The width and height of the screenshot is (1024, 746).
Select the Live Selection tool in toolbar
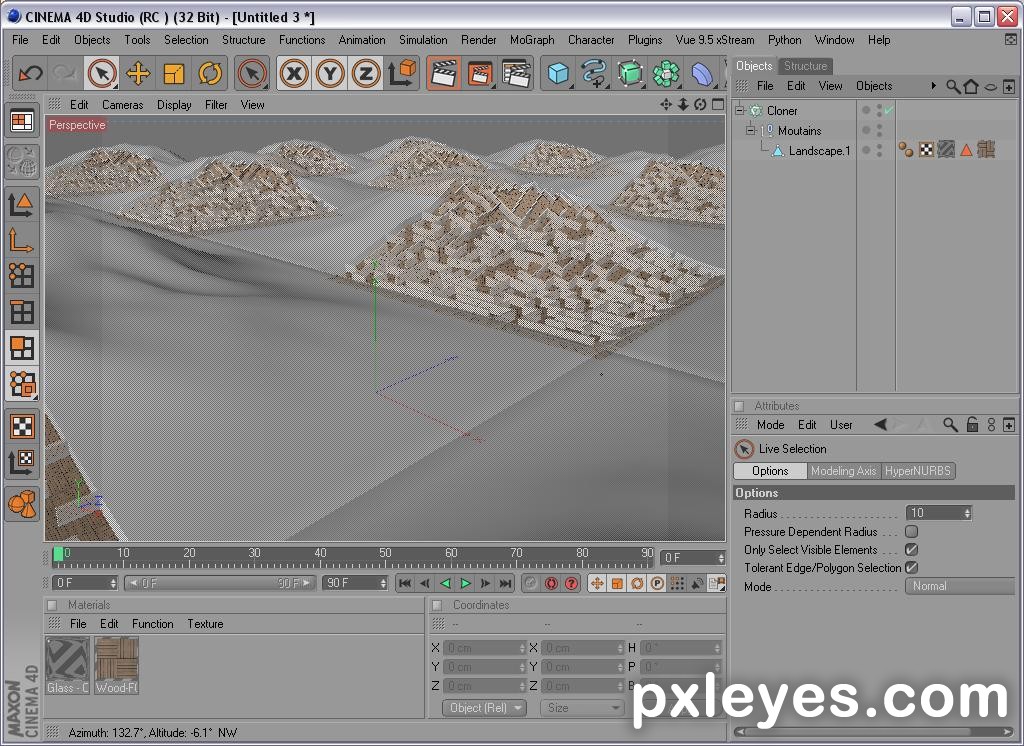(102, 73)
